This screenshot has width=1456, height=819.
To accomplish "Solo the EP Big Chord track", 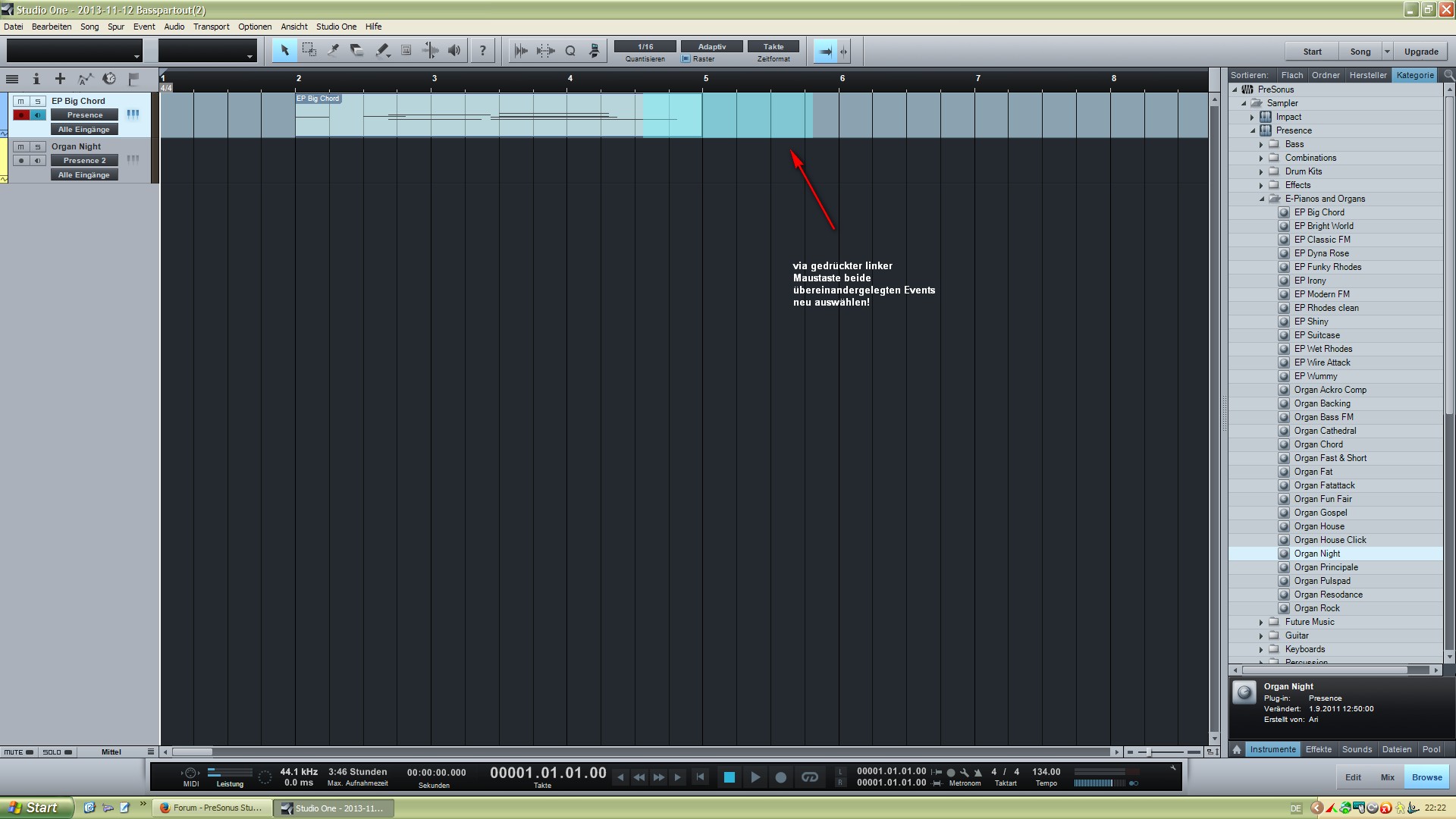I will 37,101.
